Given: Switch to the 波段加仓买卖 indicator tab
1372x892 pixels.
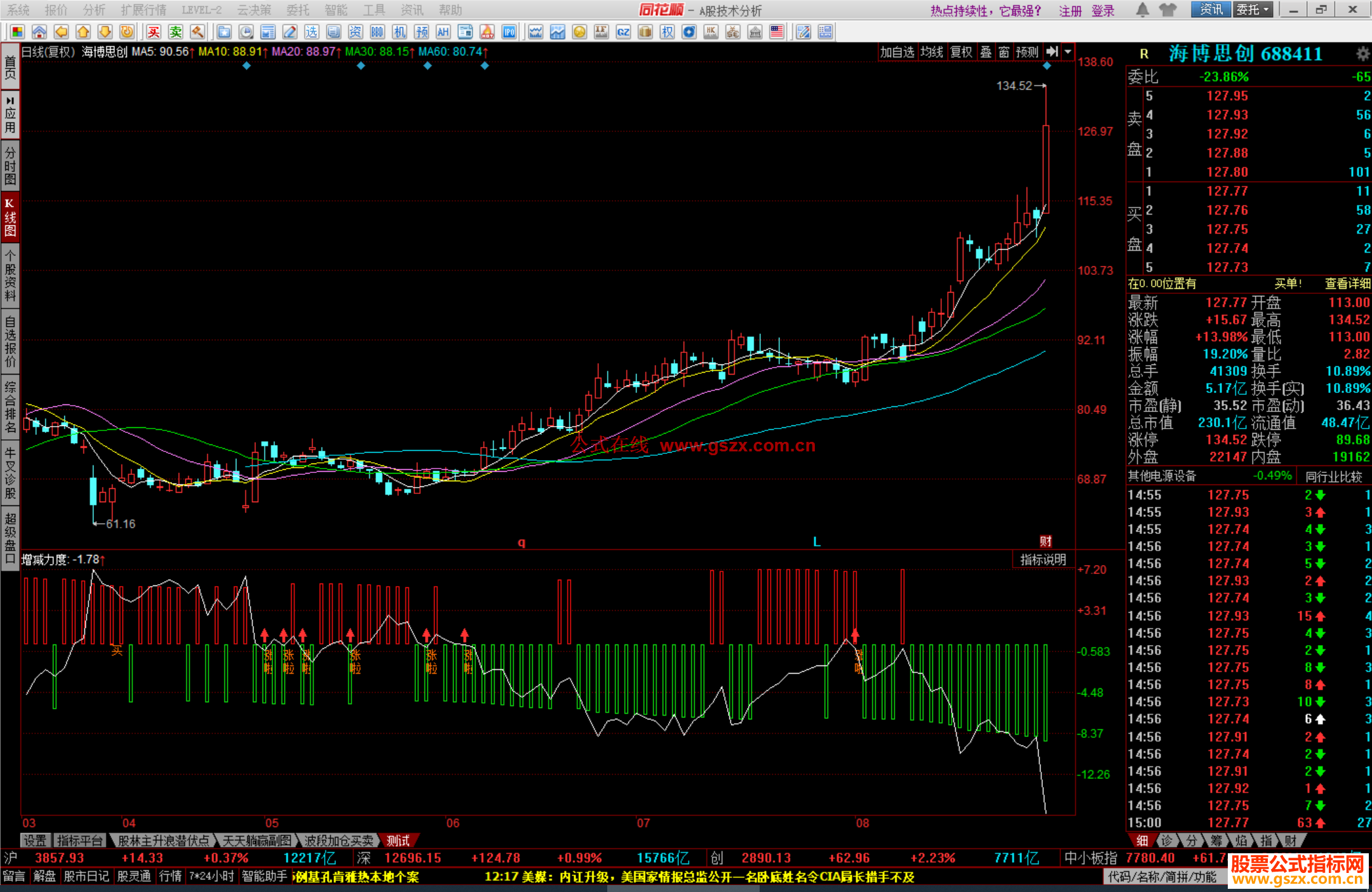Looking at the screenshot, I should tap(339, 841).
